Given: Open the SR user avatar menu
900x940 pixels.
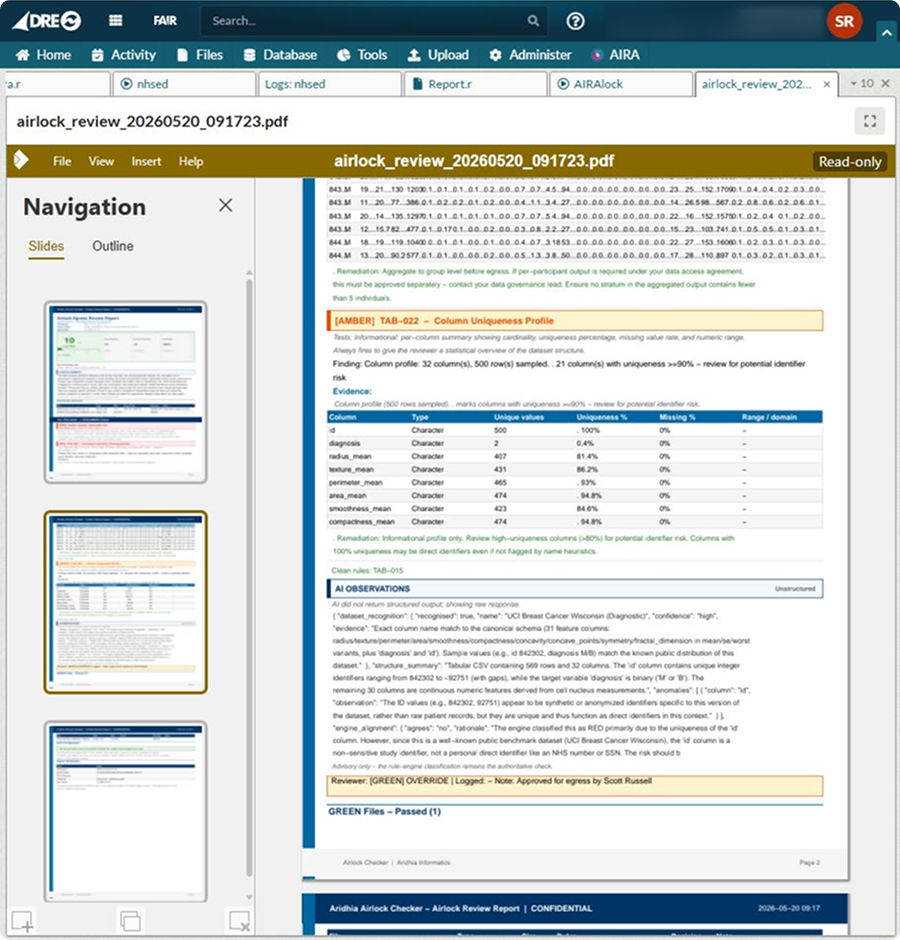Looking at the screenshot, I should (844, 21).
